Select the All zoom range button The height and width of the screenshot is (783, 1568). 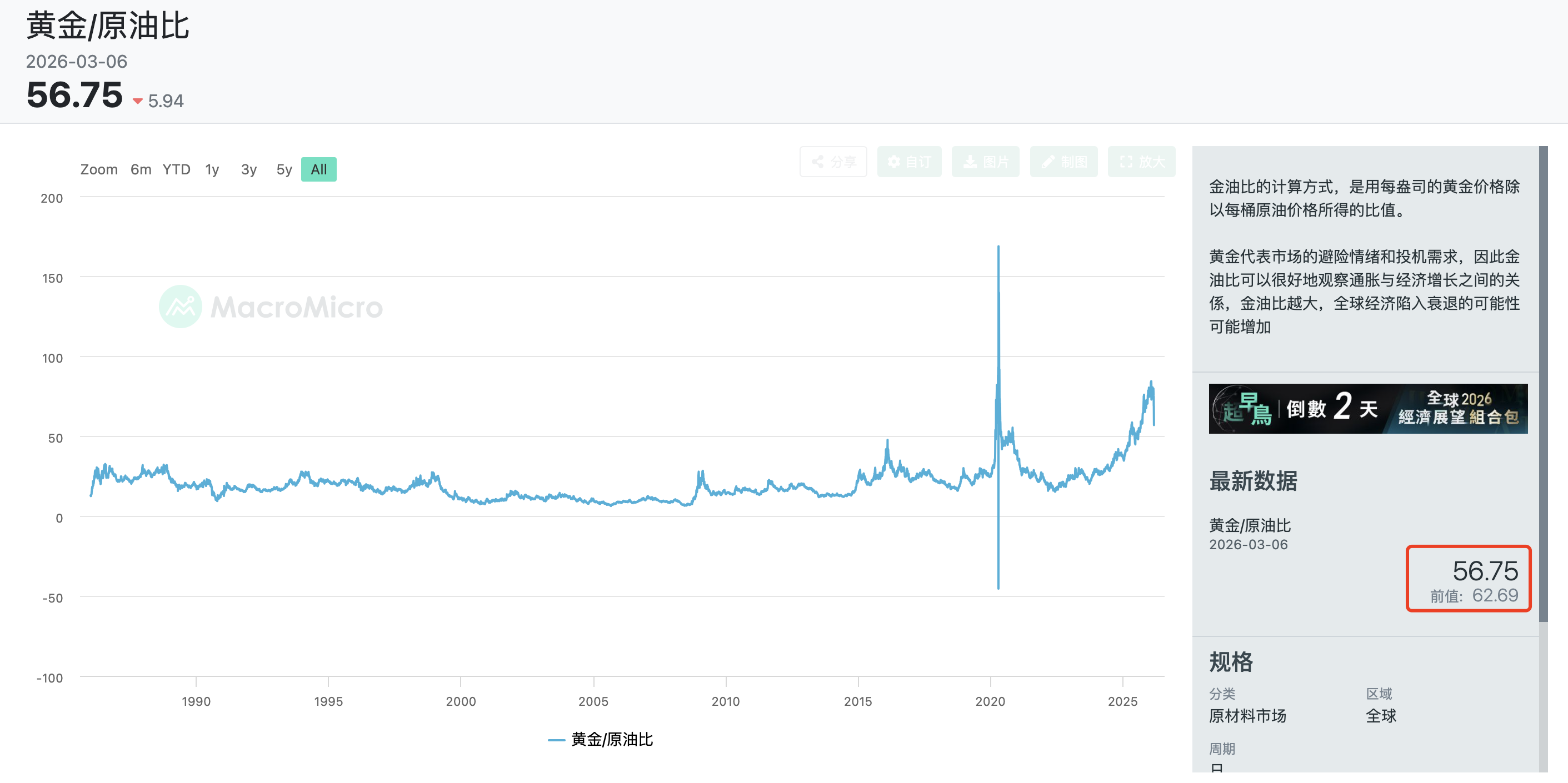point(318,170)
